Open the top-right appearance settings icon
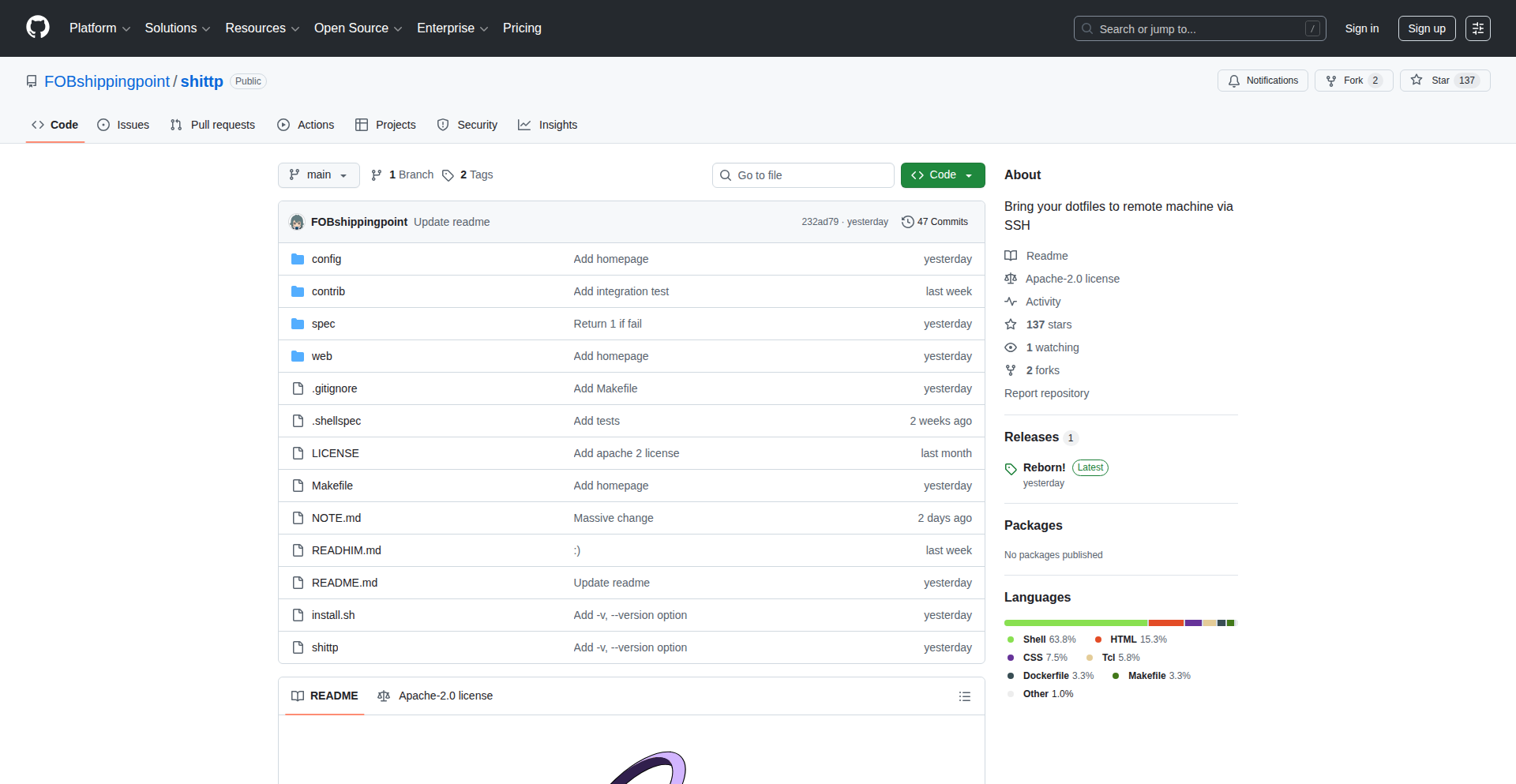The height and width of the screenshot is (784, 1516). point(1477,28)
